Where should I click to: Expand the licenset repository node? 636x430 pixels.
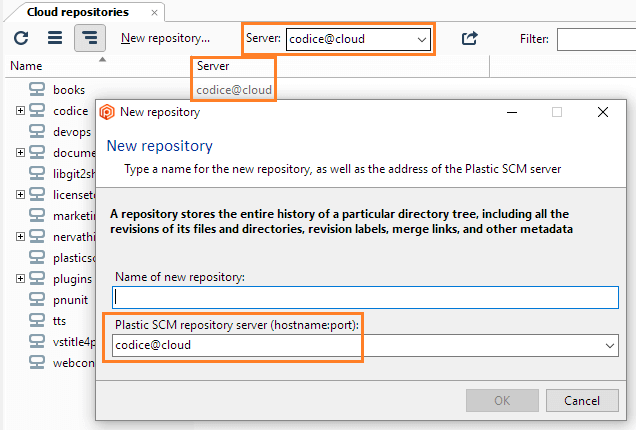(x=20, y=194)
